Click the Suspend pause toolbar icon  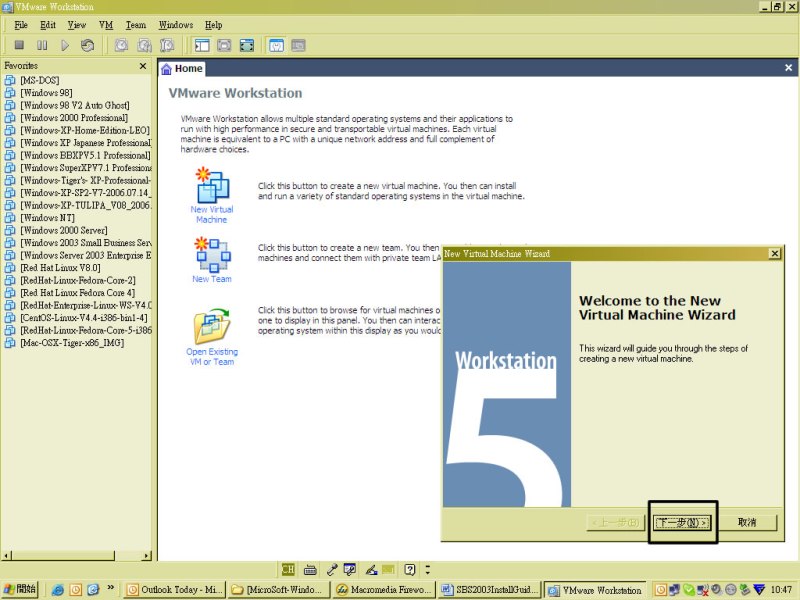click(42, 45)
